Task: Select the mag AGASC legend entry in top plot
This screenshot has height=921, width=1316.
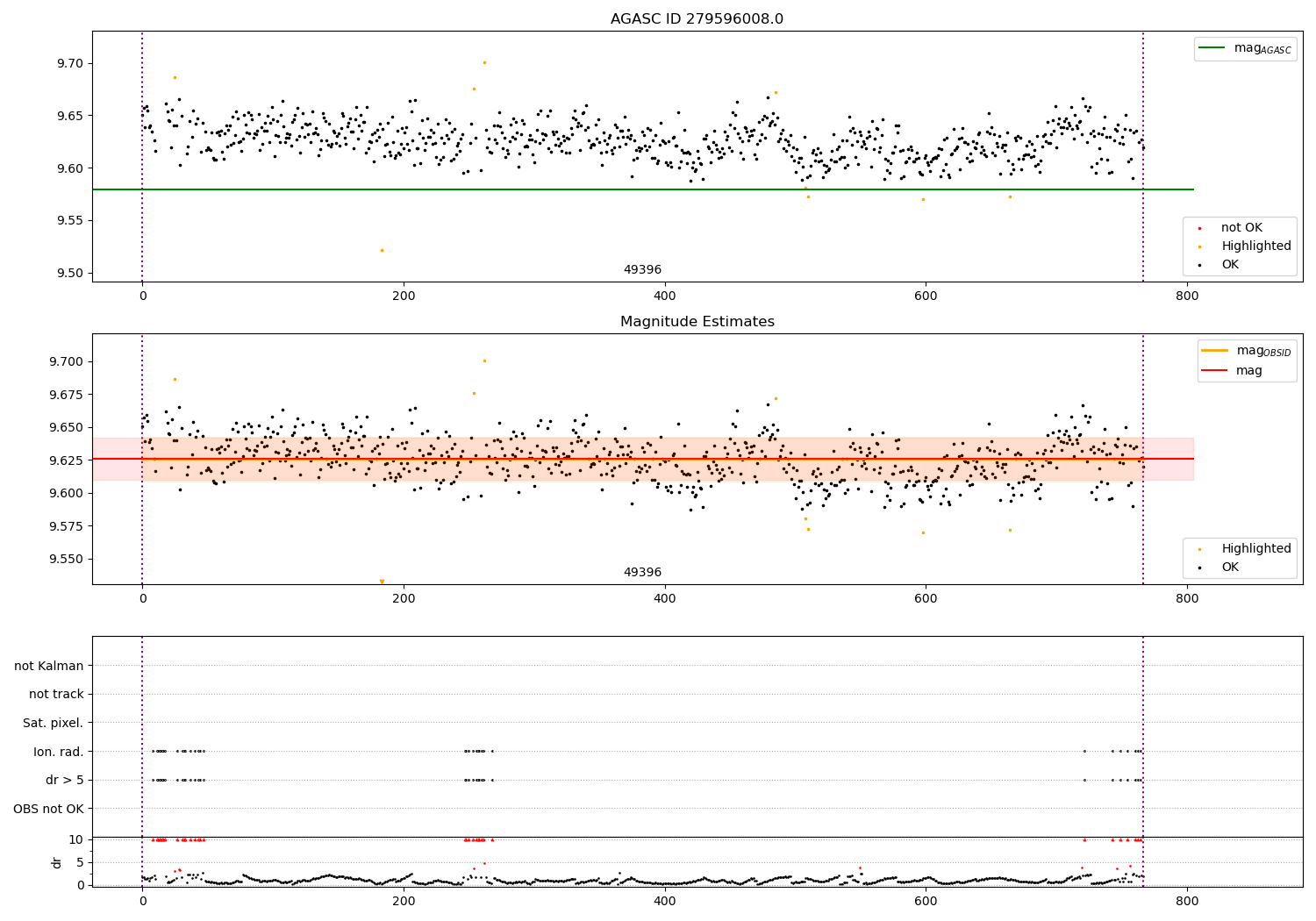Action: (x=1246, y=48)
